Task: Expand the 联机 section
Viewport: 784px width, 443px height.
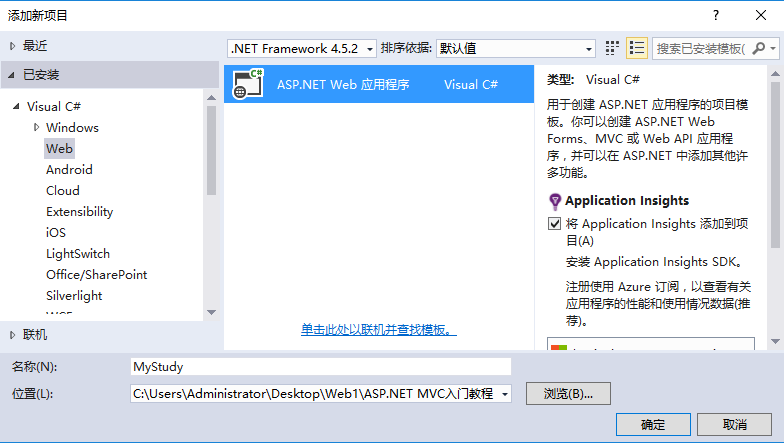Action: click(x=12, y=335)
